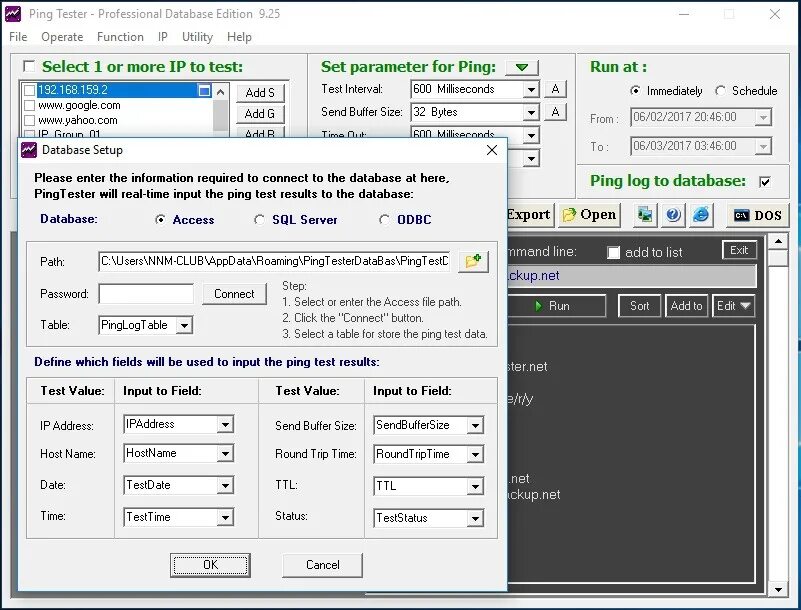
Task: Open the Function menu
Action: pos(120,37)
